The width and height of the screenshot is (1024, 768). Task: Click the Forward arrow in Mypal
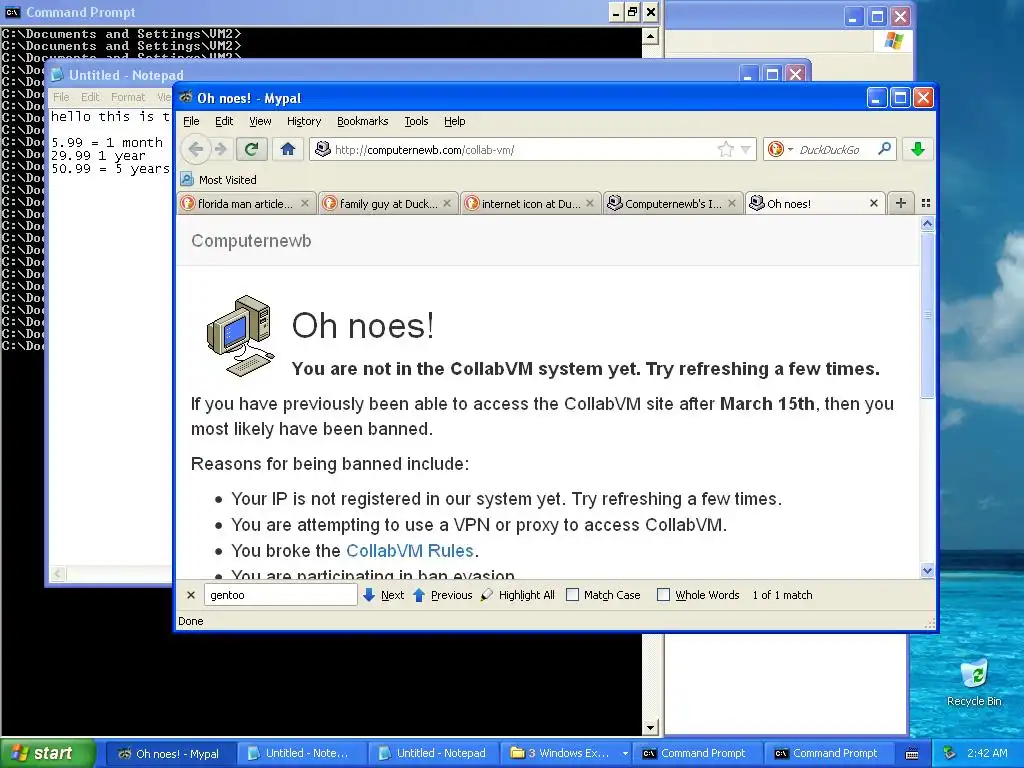click(x=220, y=150)
